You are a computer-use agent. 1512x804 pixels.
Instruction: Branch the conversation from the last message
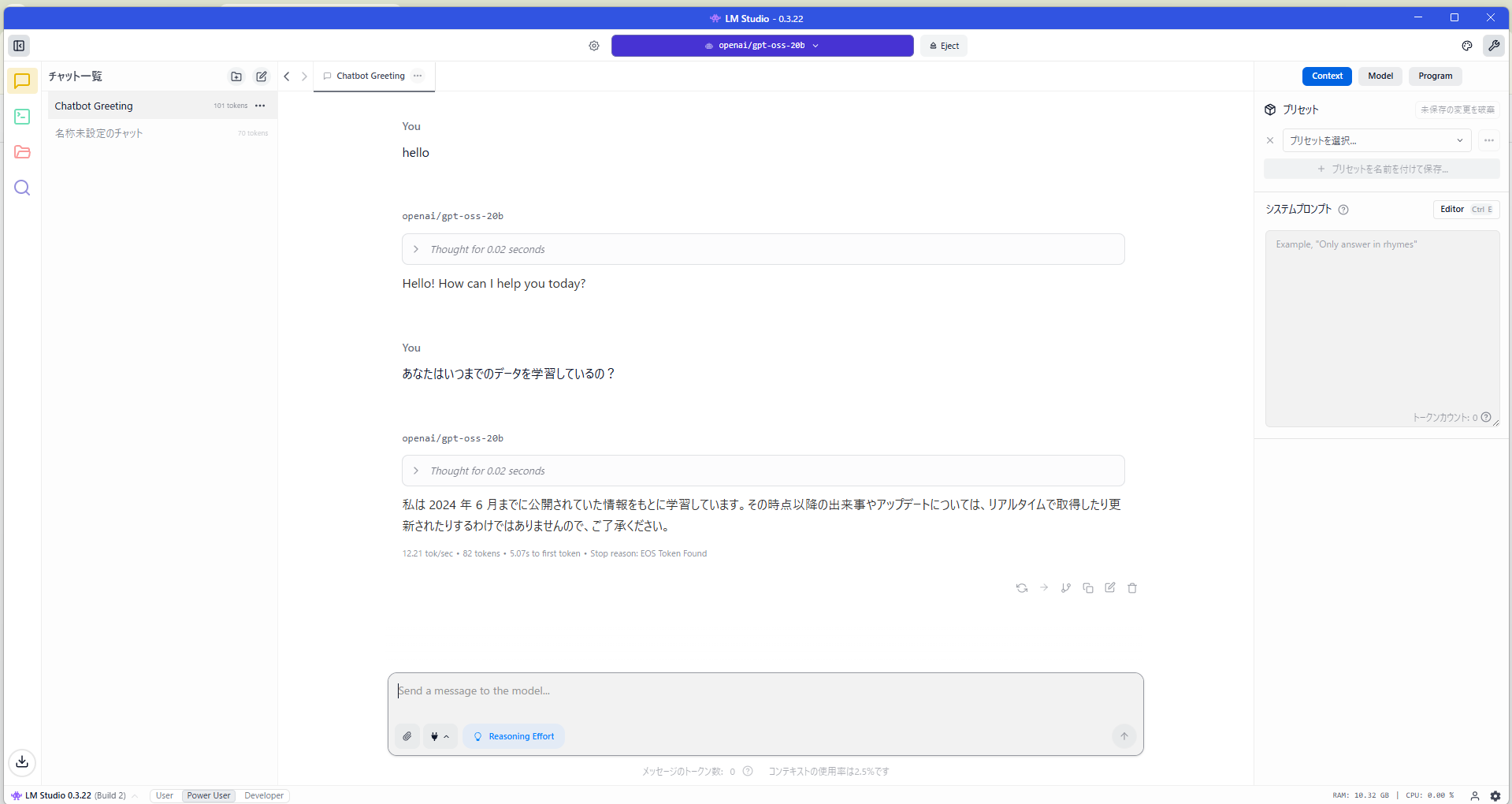(1066, 588)
